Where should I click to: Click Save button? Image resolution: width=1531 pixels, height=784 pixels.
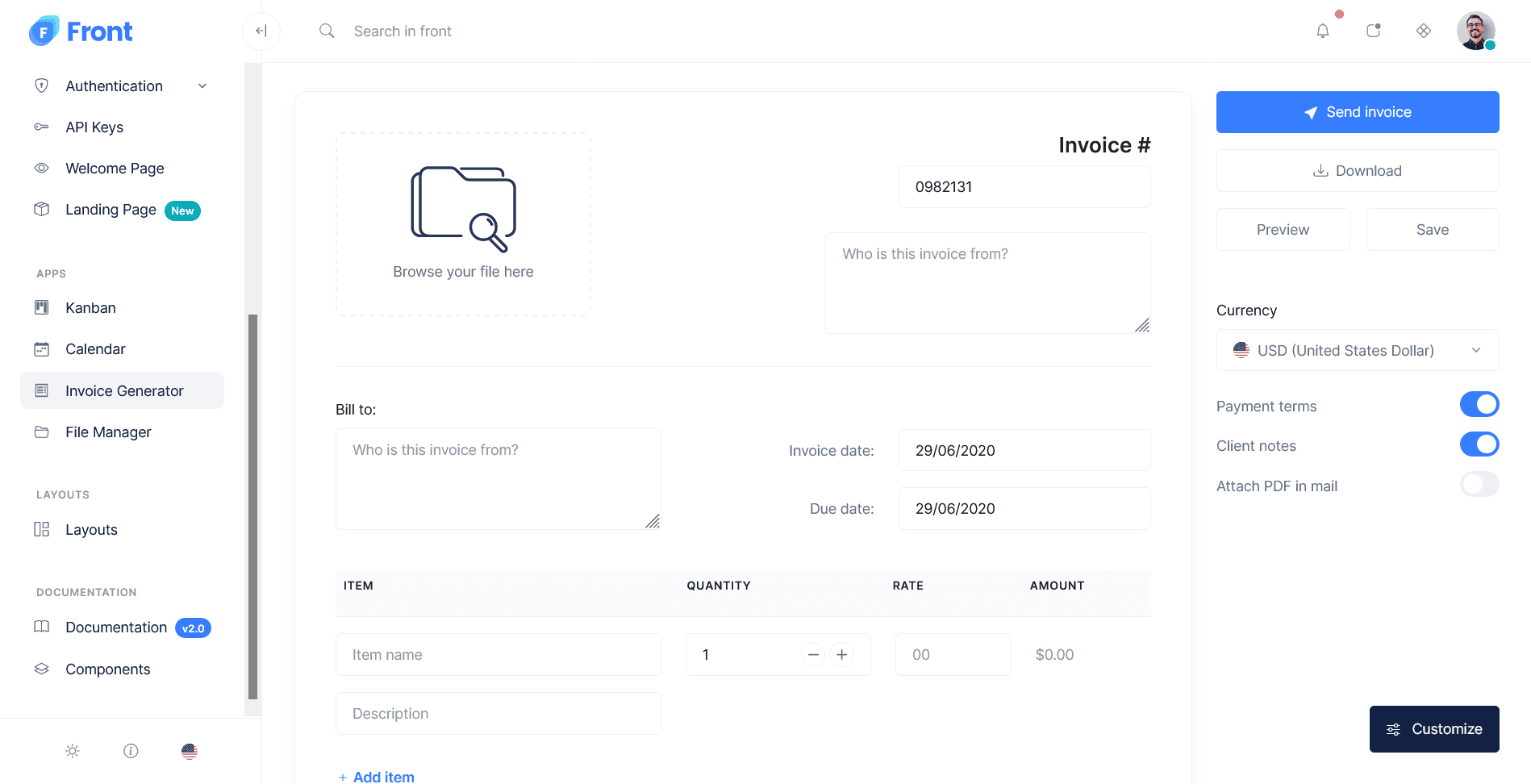(1433, 230)
